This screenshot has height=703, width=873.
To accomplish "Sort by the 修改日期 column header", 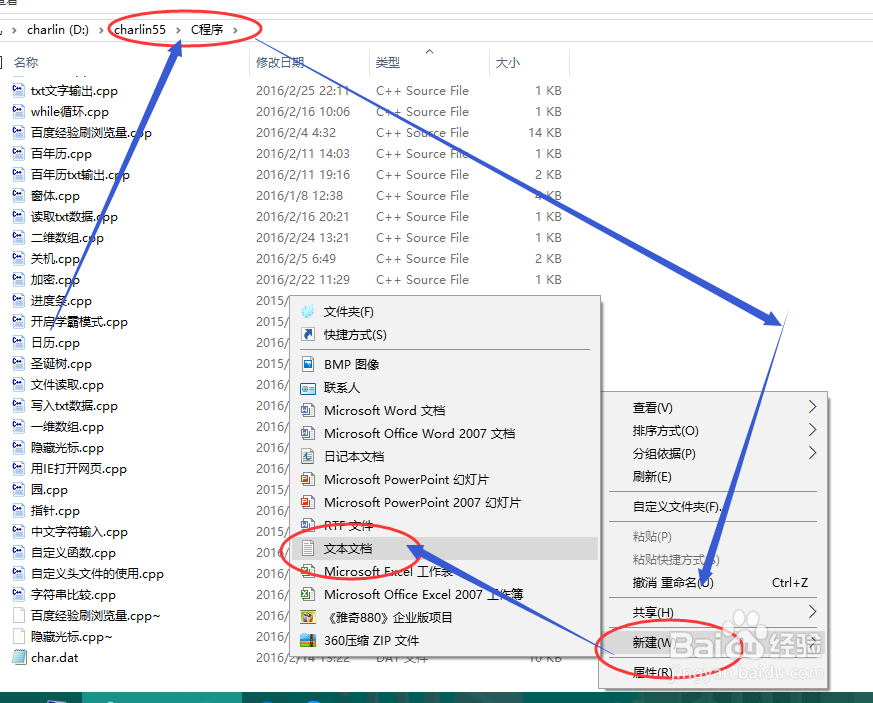I will coord(279,62).
